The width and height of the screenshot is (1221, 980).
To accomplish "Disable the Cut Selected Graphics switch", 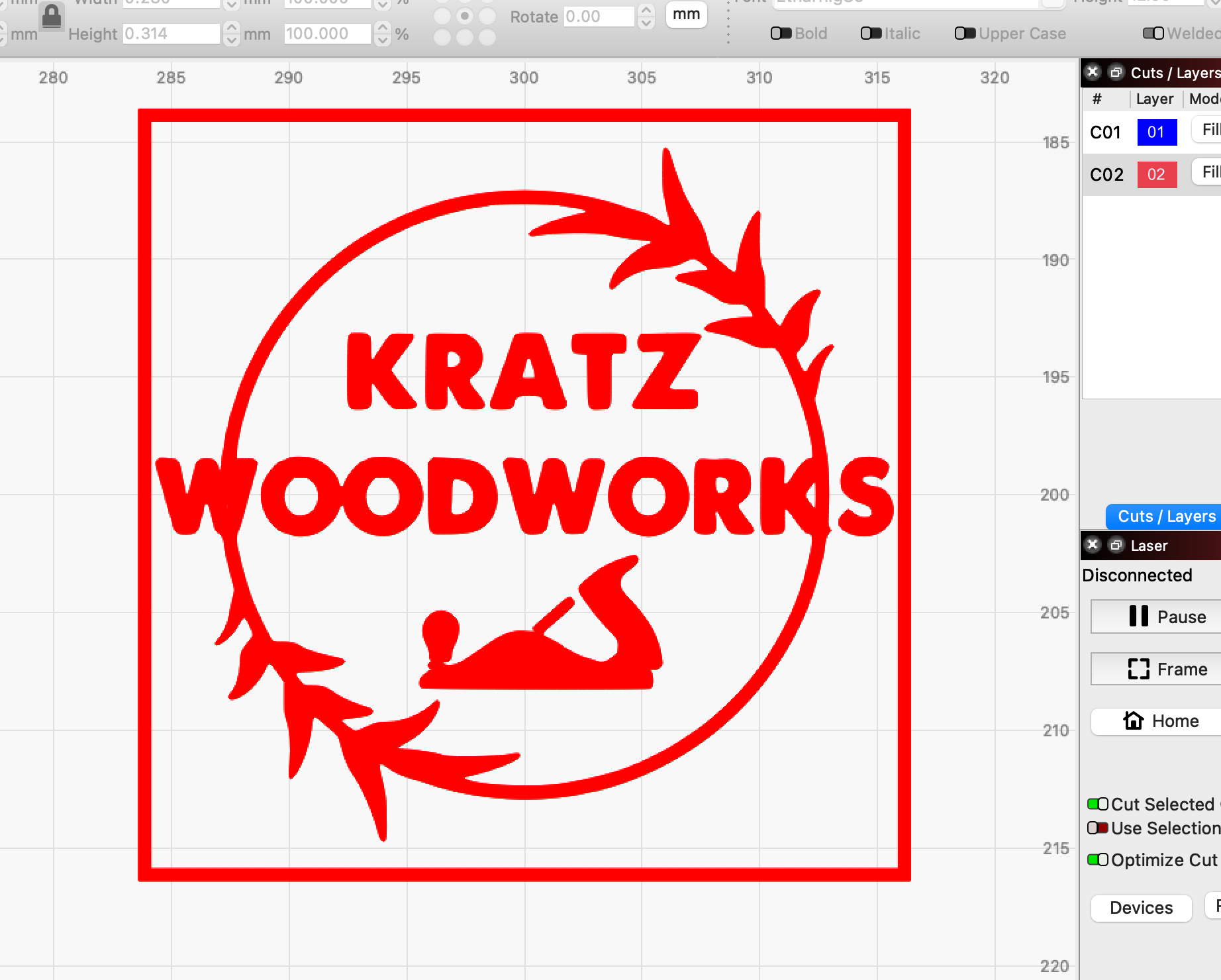I will click(1098, 804).
